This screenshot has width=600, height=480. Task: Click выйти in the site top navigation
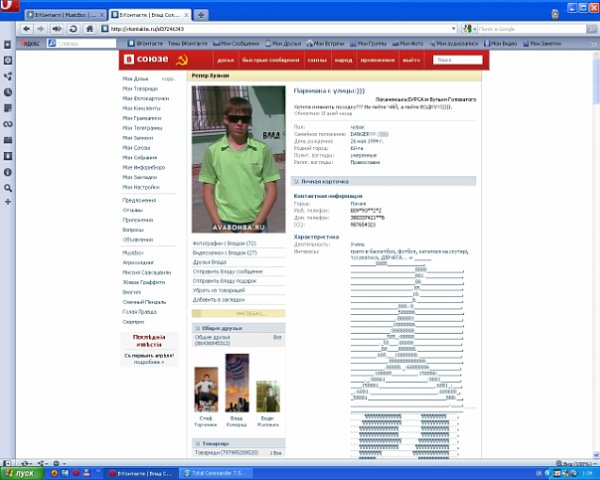pyautogui.click(x=411, y=60)
